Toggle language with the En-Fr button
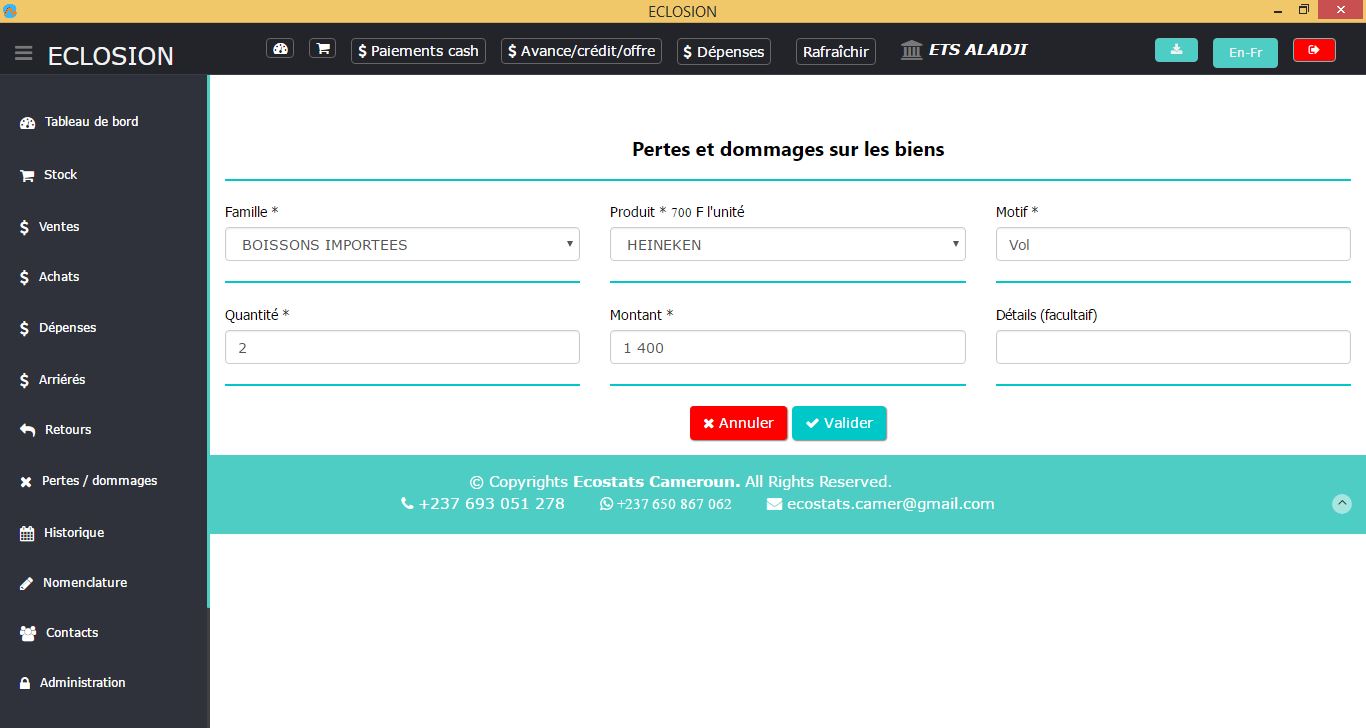Screen dimensions: 1366x728 click(x=1245, y=52)
